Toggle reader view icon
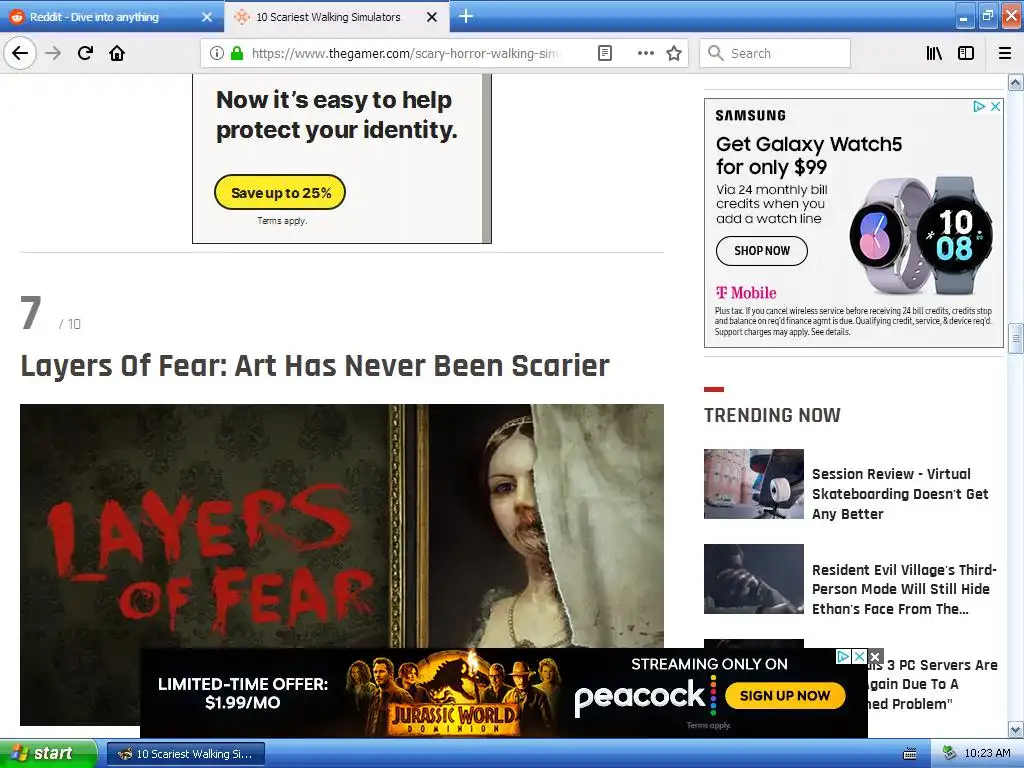Image resolution: width=1024 pixels, height=768 pixels. point(605,53)
